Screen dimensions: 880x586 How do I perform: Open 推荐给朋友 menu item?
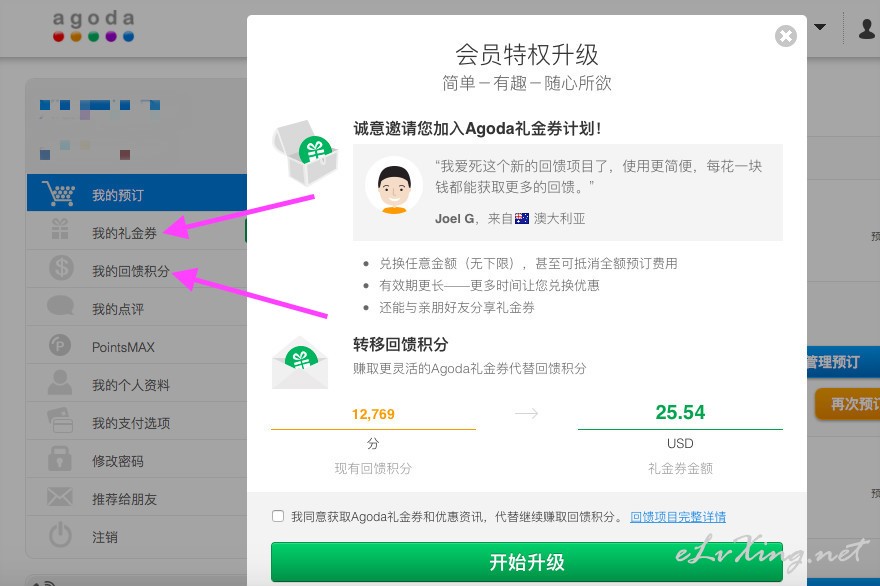click(x=136, y=498)
